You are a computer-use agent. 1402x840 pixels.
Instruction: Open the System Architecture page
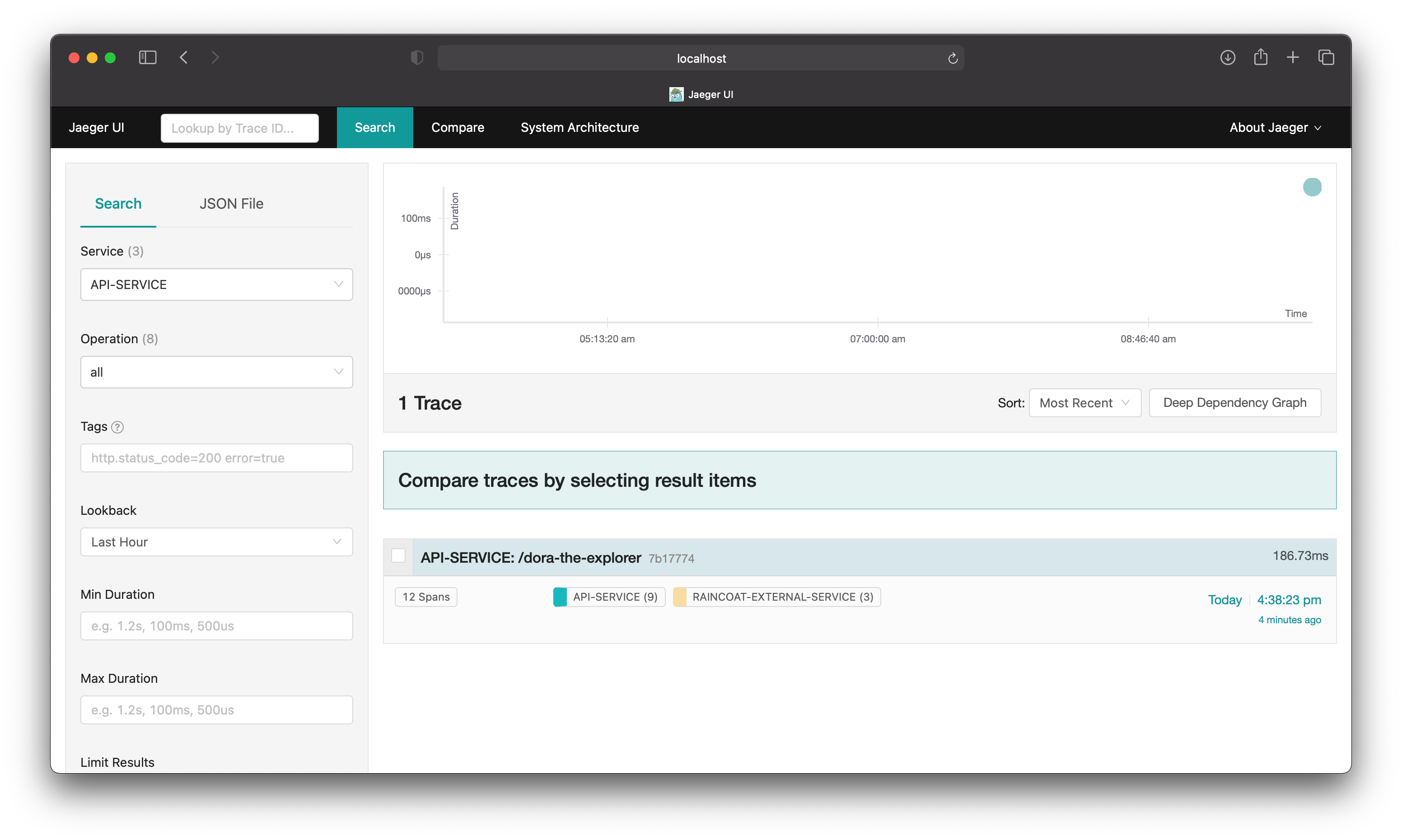(x=579, y=127)
